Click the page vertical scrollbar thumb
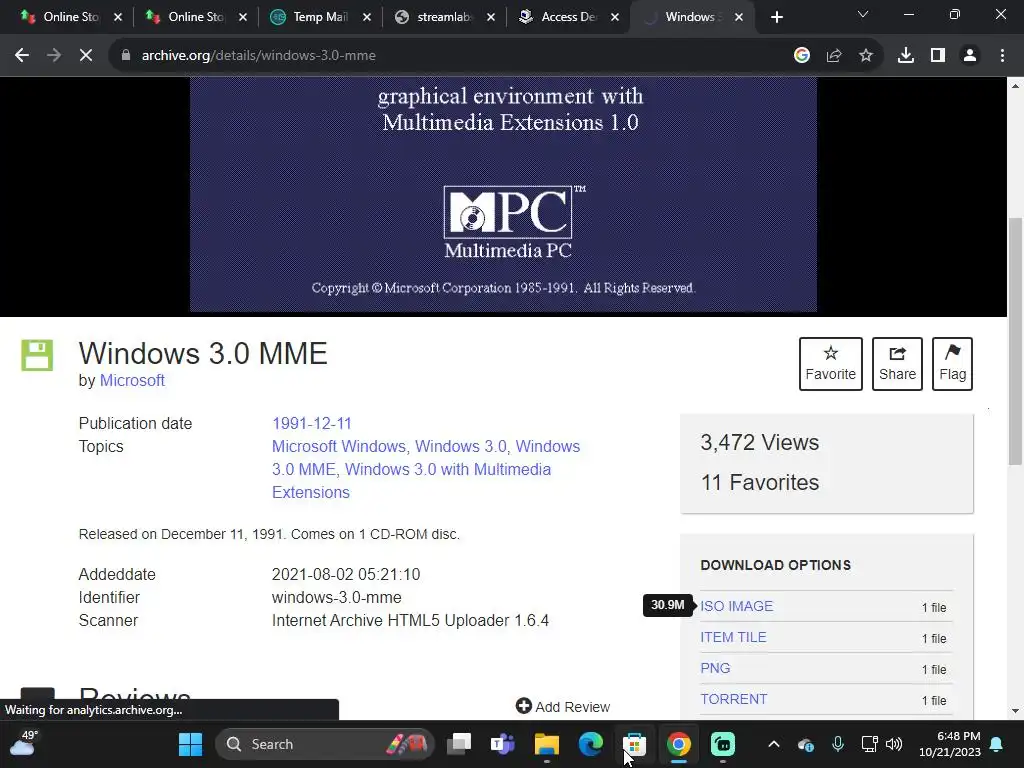 point(1016,340)
